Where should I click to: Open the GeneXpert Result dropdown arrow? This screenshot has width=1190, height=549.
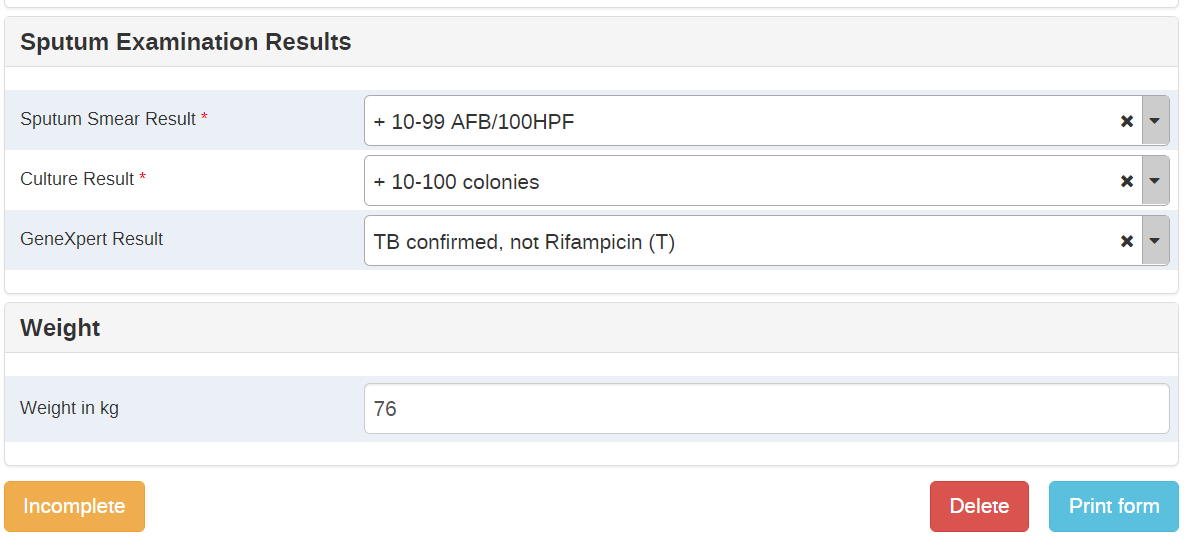(1155, 241)
